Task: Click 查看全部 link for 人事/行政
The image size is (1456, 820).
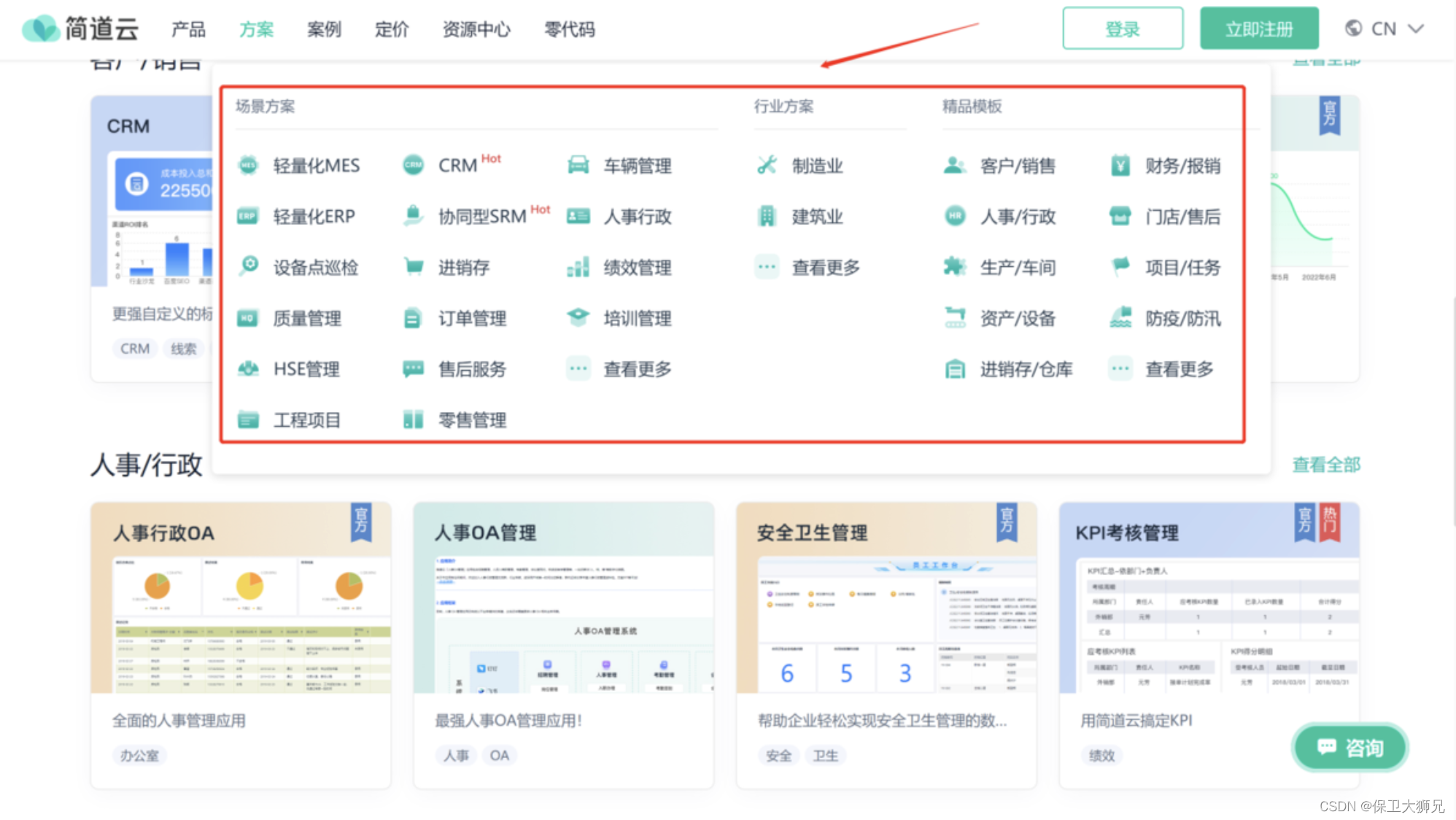Action: (x=1325, y=465)
